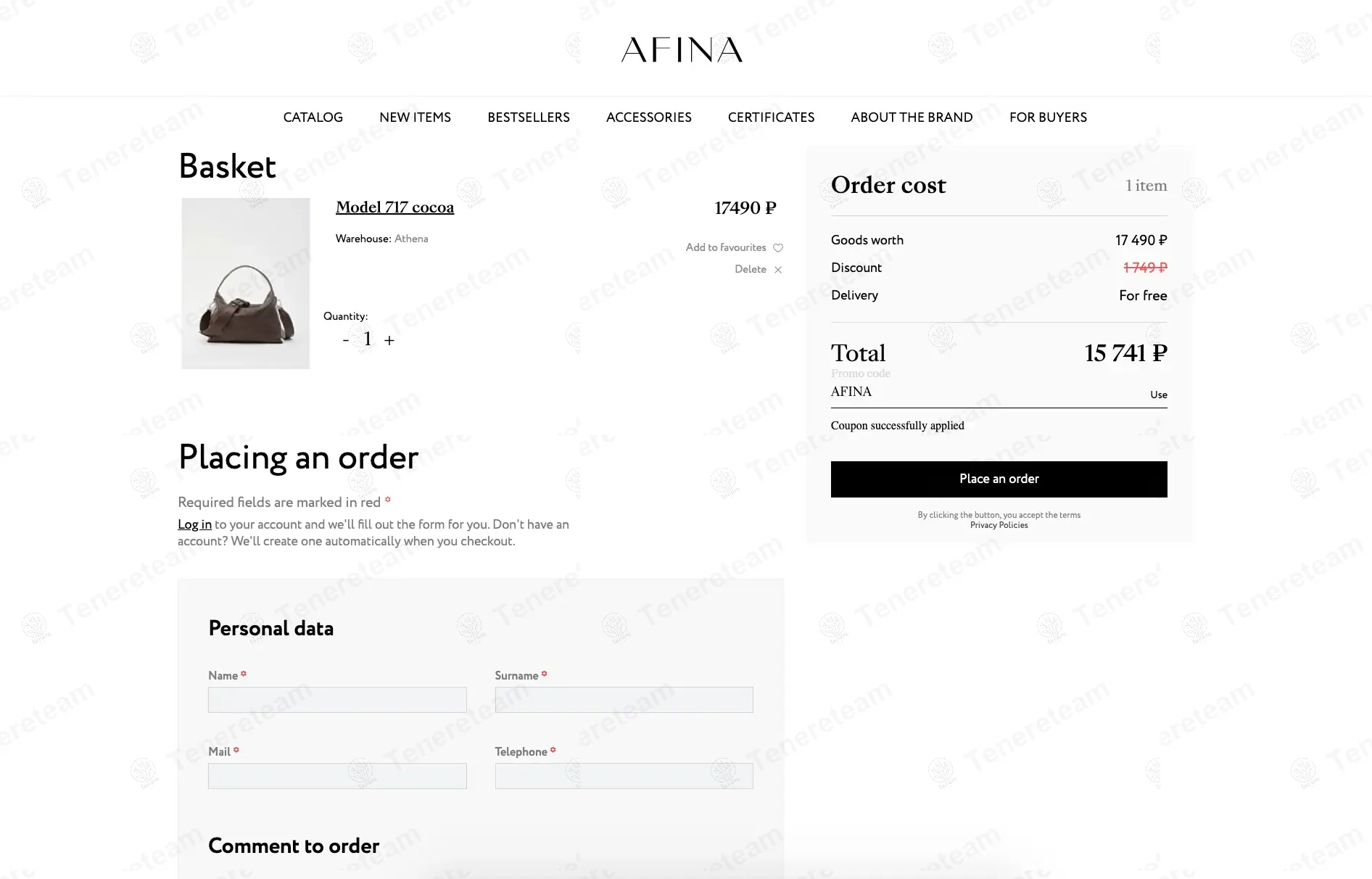Click the cocoa bag thumbnail
The width and height of the screenshot is (1372, 879).
(246, 284)
